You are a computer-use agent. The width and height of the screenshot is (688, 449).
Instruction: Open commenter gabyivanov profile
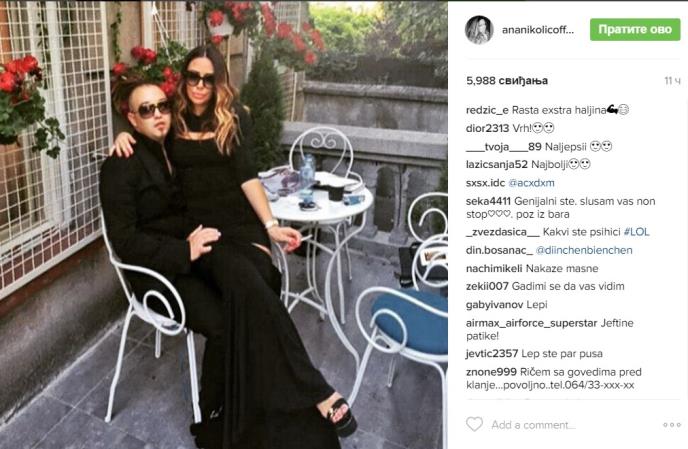click(494, 305)
